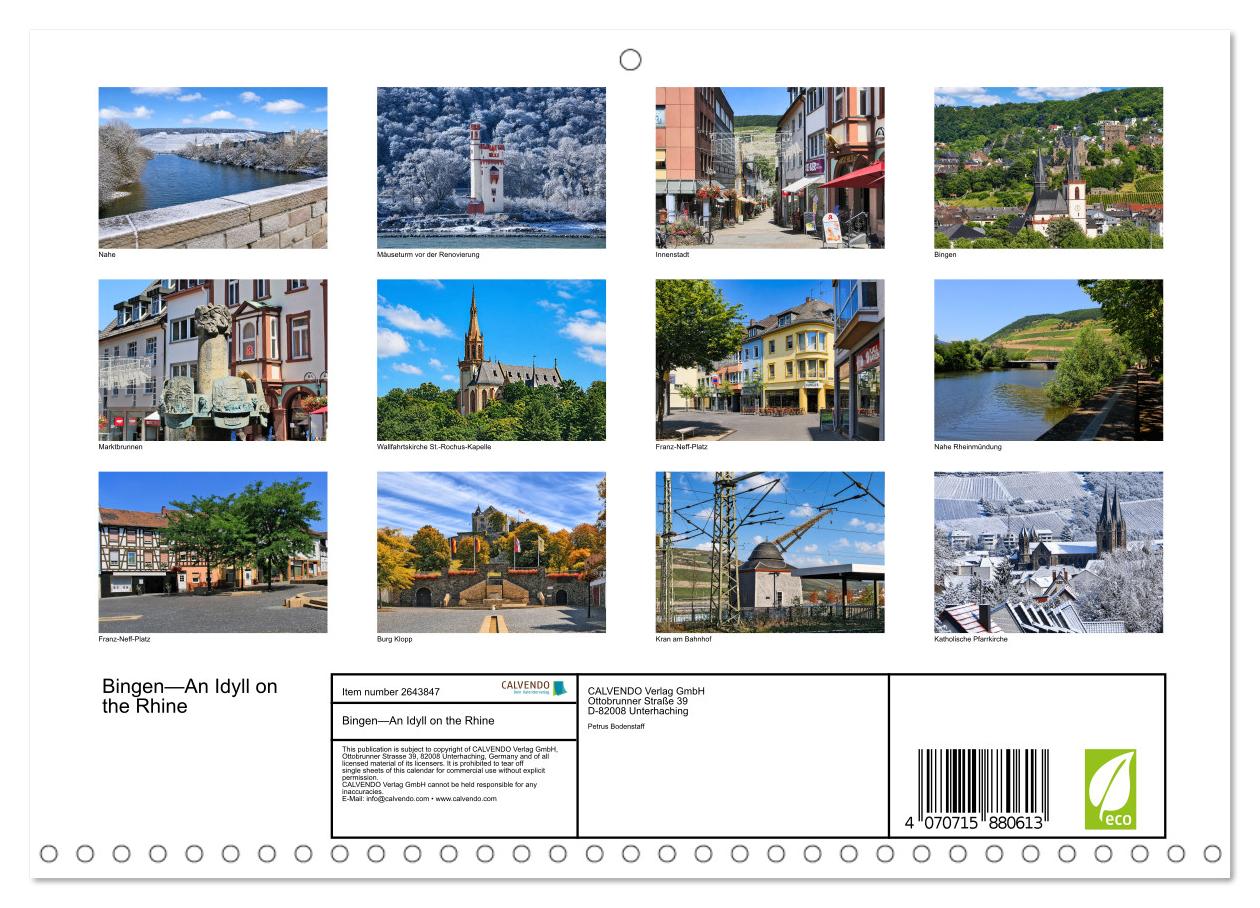
Task: Click the address line "D-82008 Unterhaching"
Action: [x=638, y=711]
